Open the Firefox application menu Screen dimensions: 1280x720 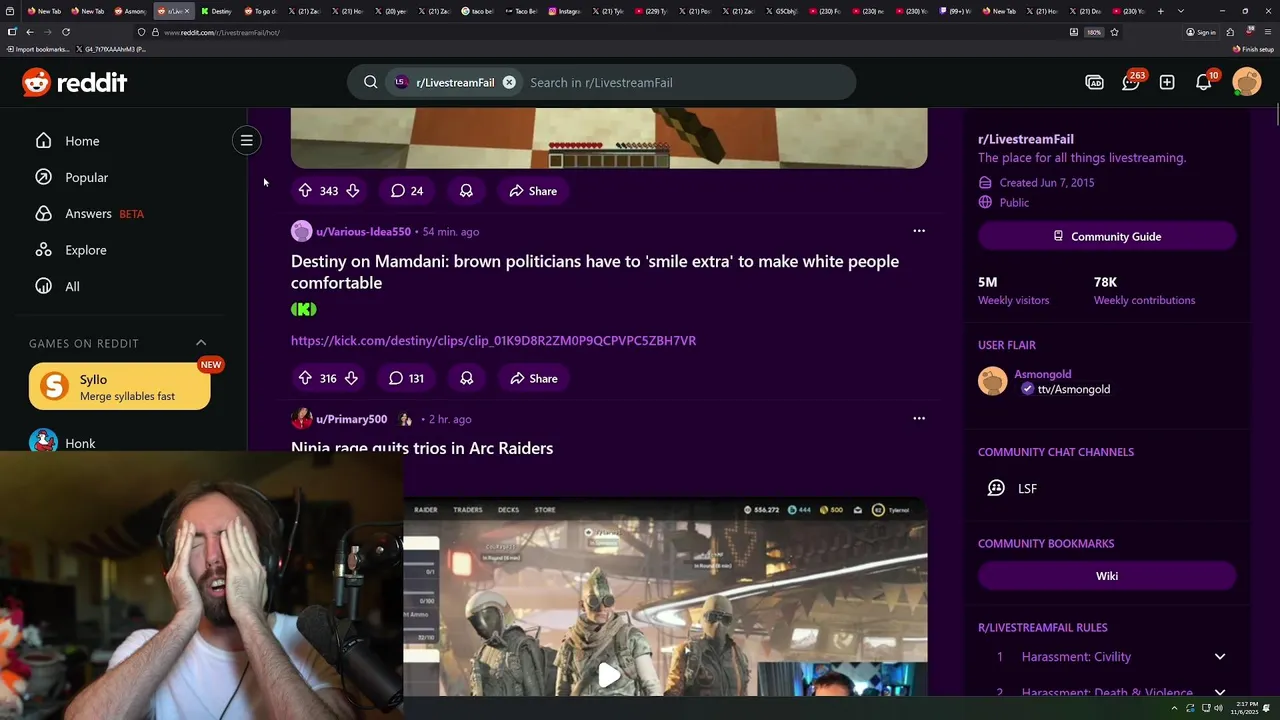[1267, 32]
